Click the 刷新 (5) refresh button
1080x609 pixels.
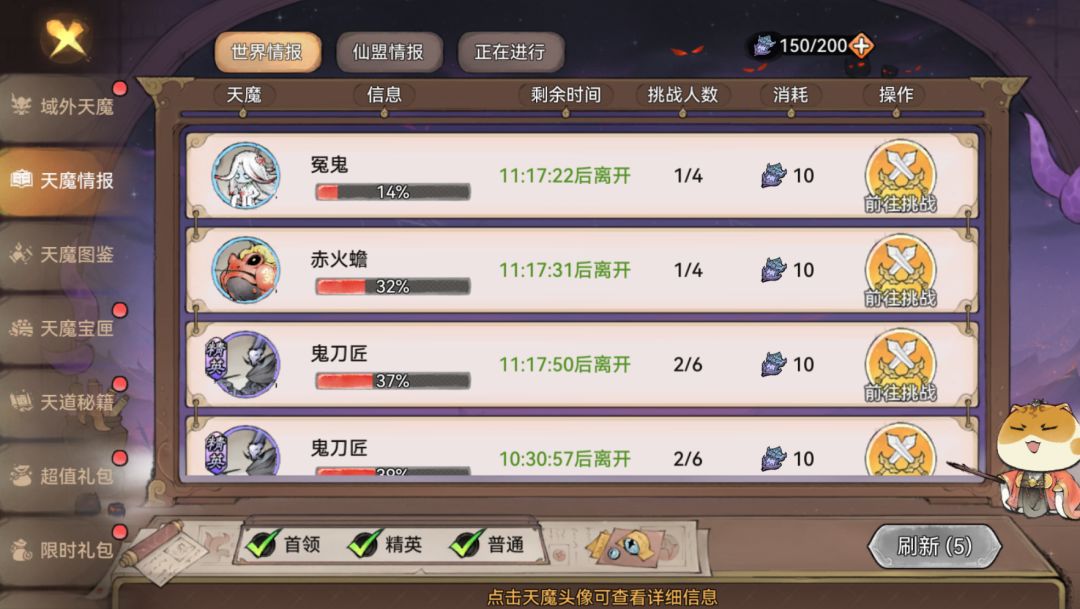point(934,546)
